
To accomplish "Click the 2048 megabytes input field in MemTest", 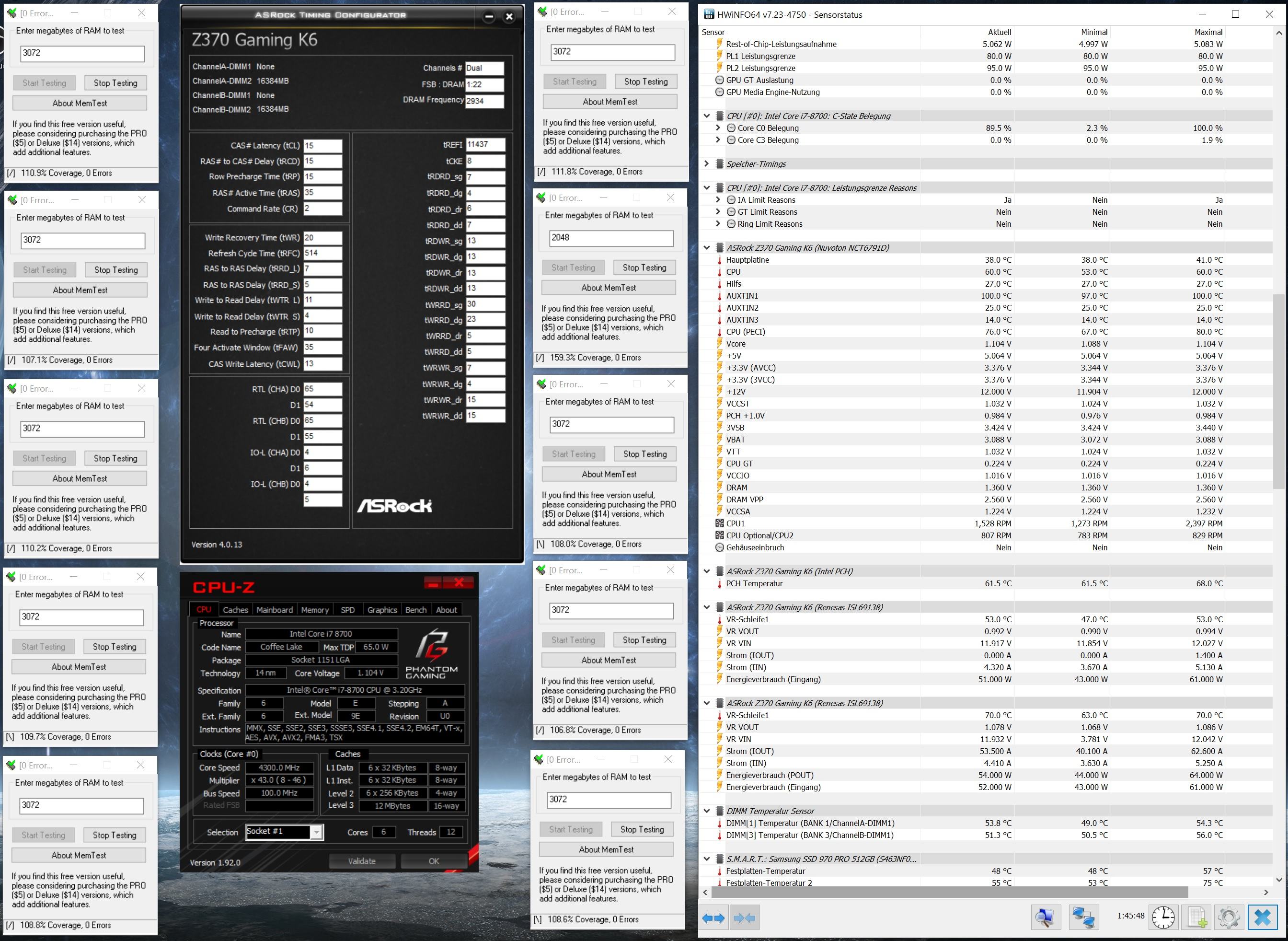I will tap(610, 238).
